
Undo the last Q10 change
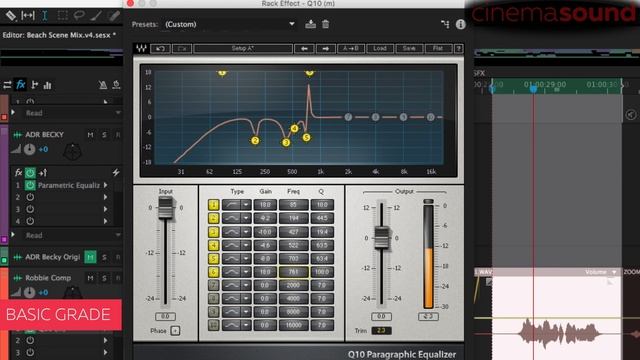click(160, 49)
